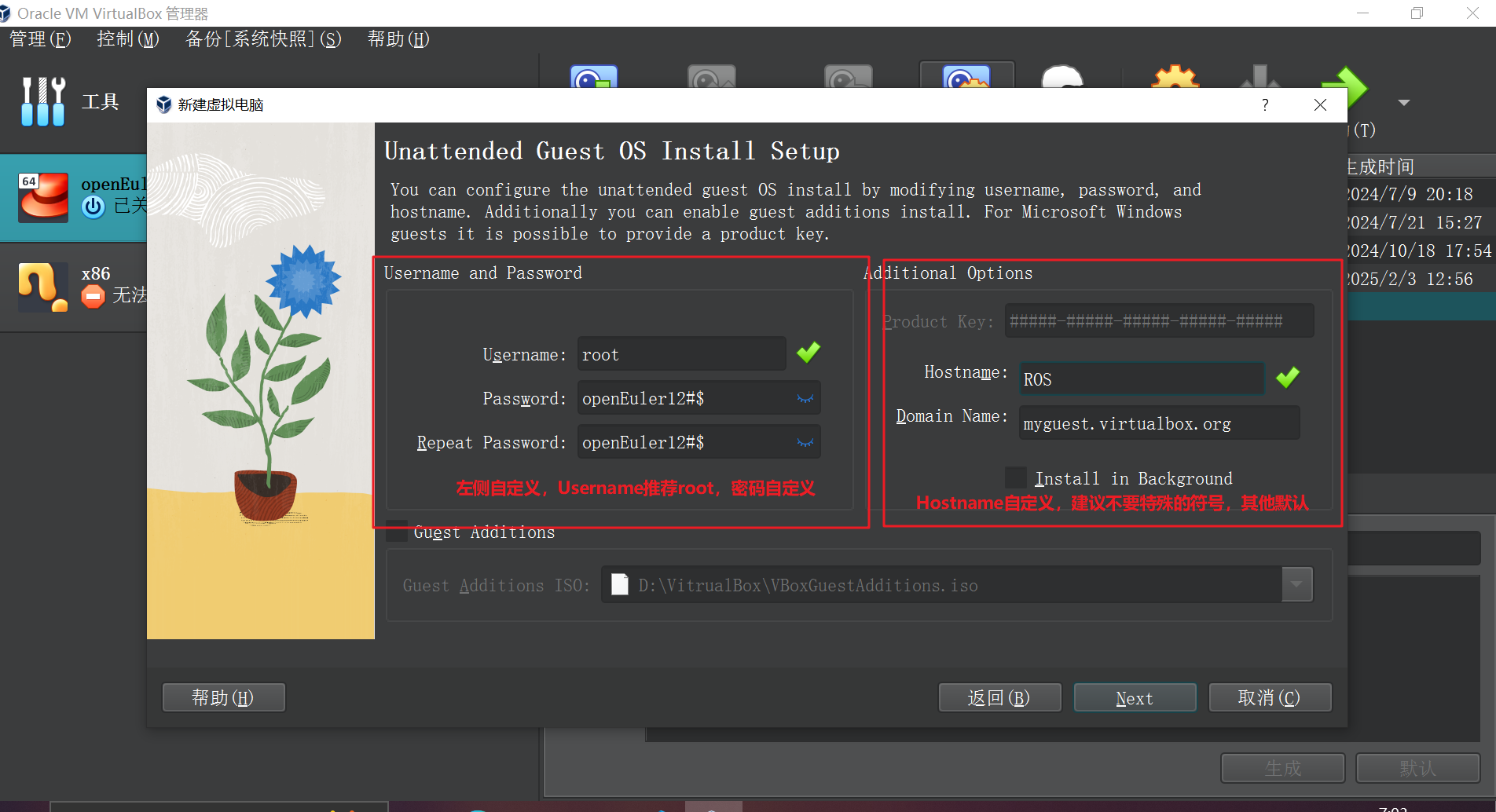Click the Hostname input field
This screenshot has width=1496, height=812.
click(1142, 379)
